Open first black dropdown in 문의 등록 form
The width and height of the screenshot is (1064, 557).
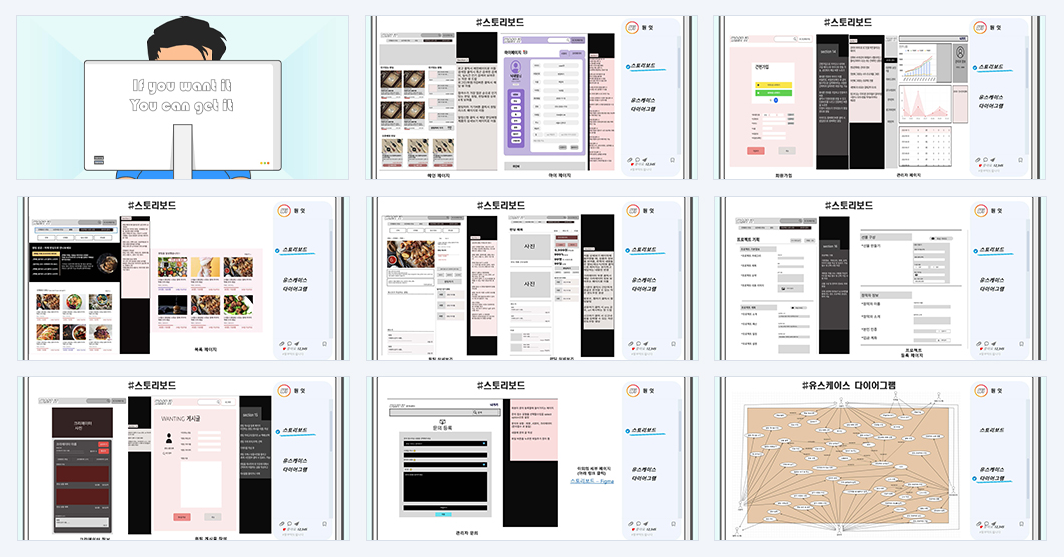pyautogui.click(x=445, y=444)
